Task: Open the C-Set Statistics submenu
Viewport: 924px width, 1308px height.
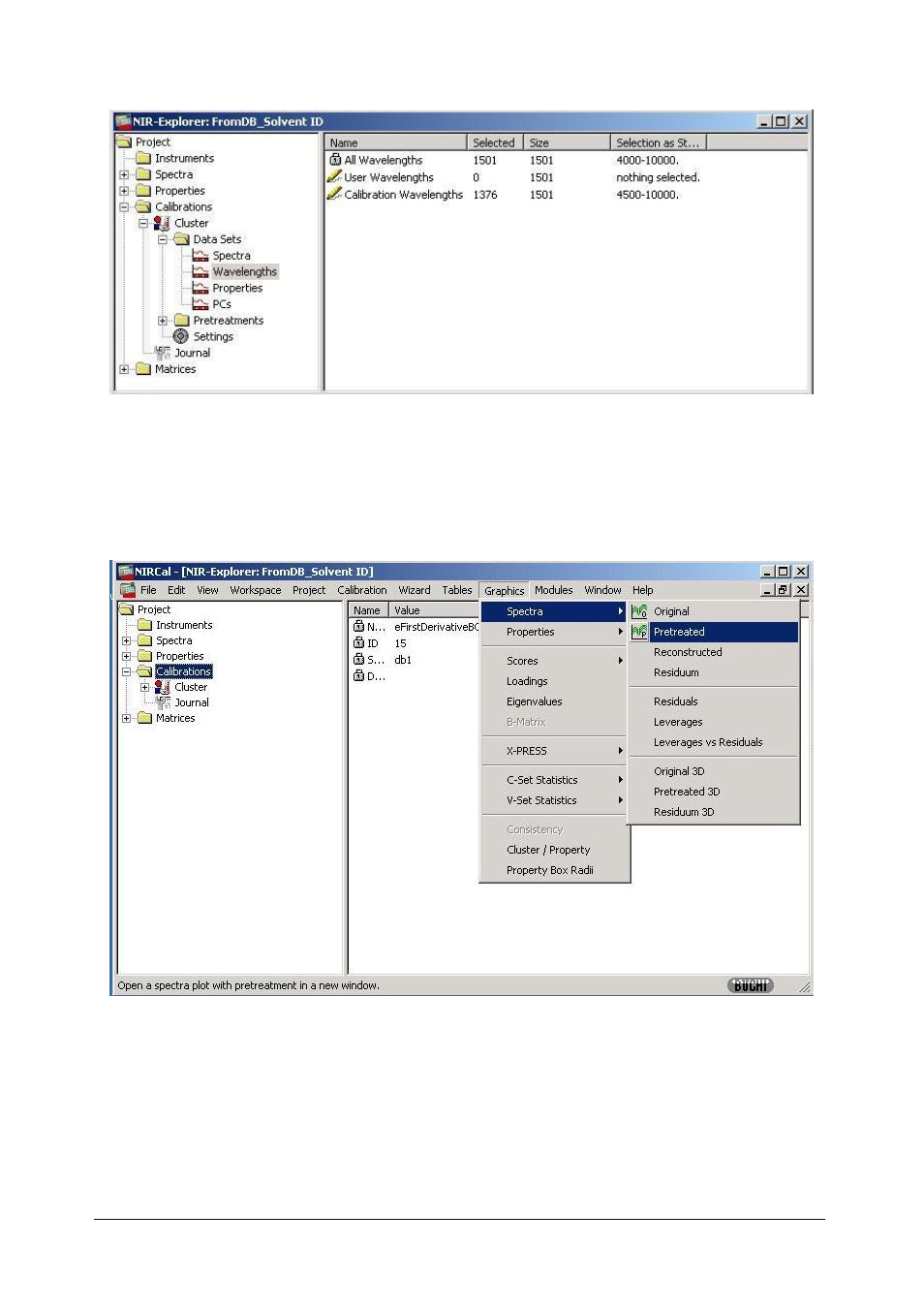Action: (555, 780)
